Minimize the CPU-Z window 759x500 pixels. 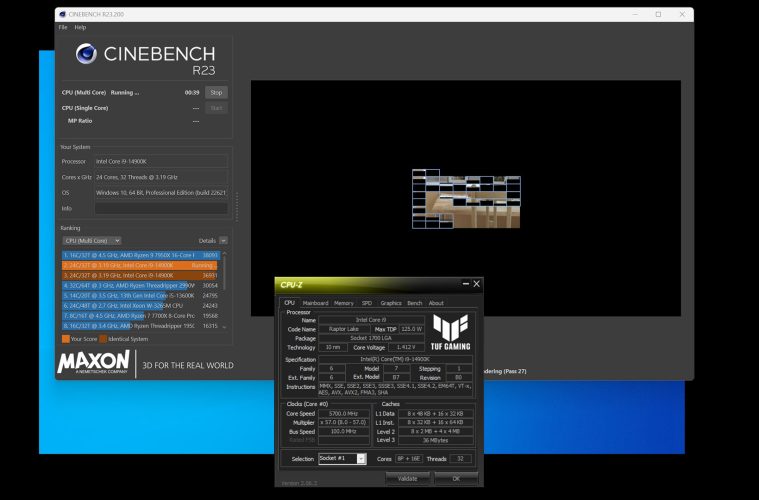click(x=466, y=284)
